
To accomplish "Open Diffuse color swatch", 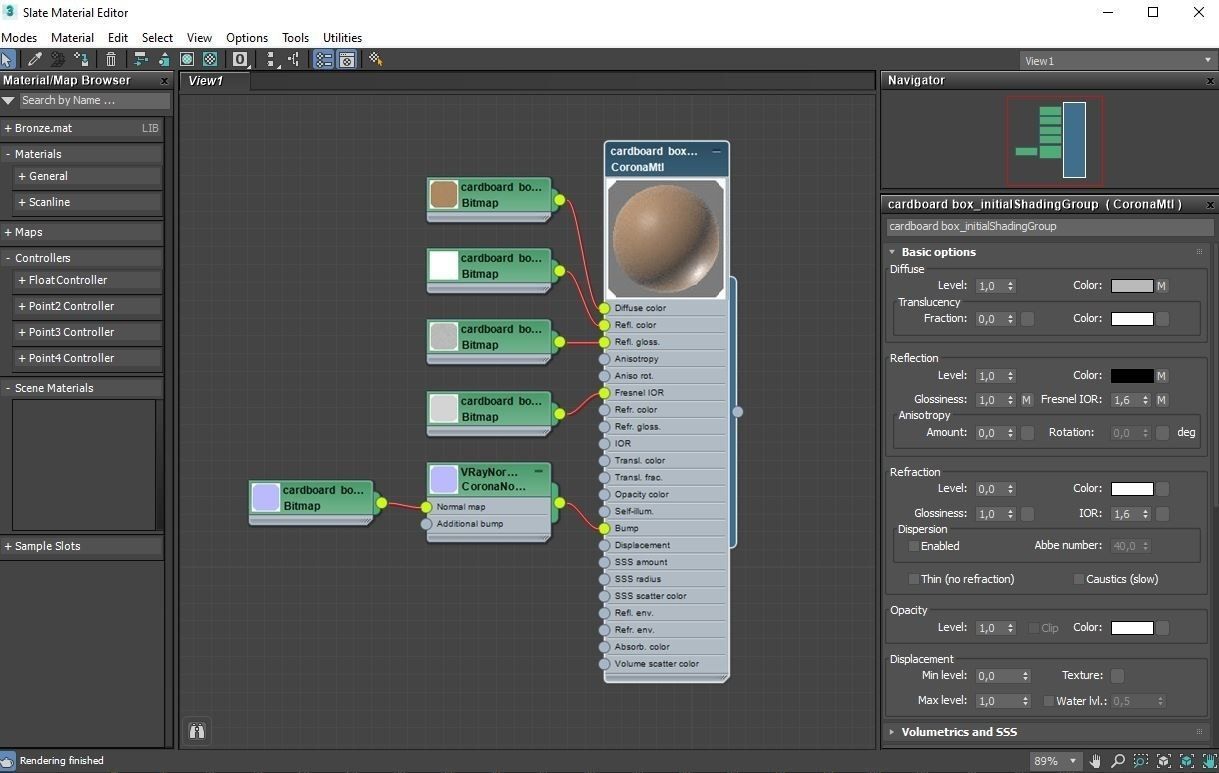I will (x=1132, y=286).
